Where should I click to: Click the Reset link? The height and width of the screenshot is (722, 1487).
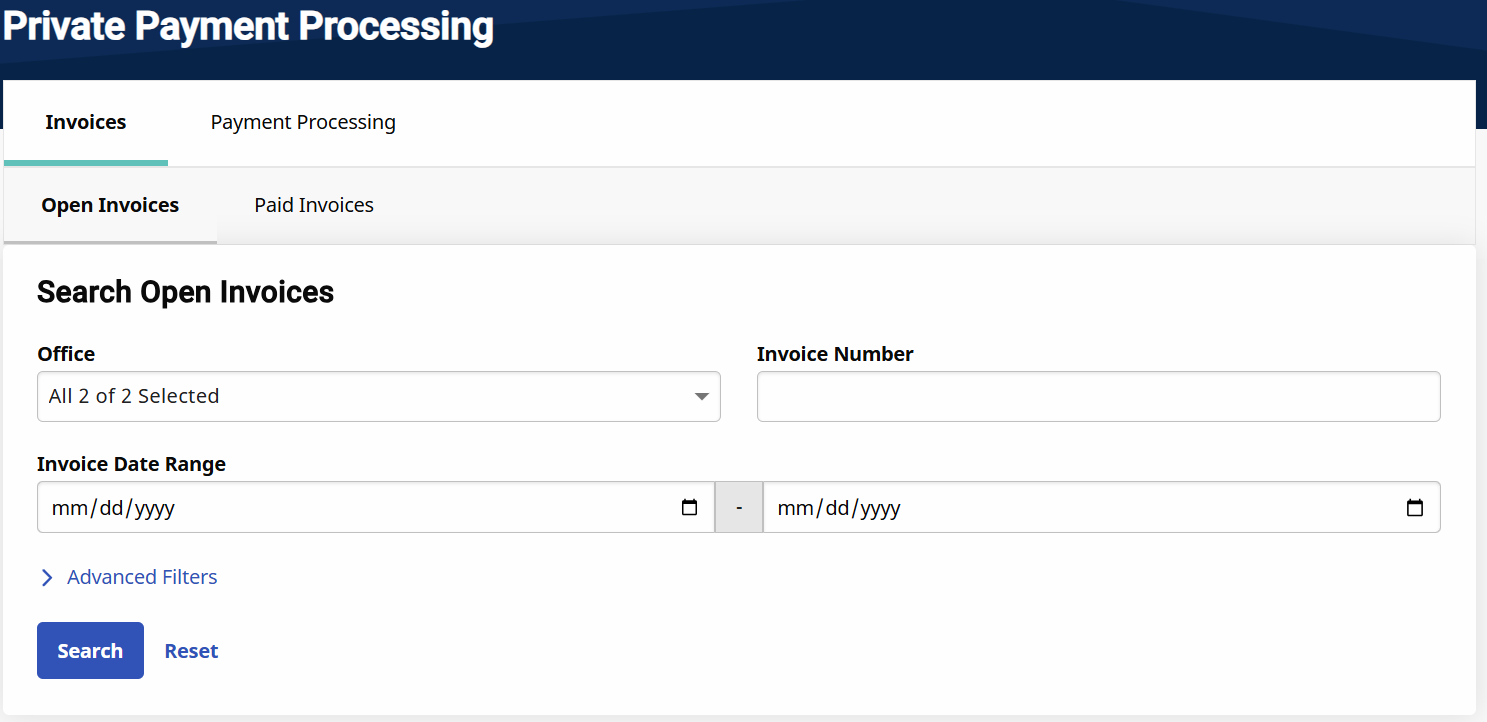point(191,651)
